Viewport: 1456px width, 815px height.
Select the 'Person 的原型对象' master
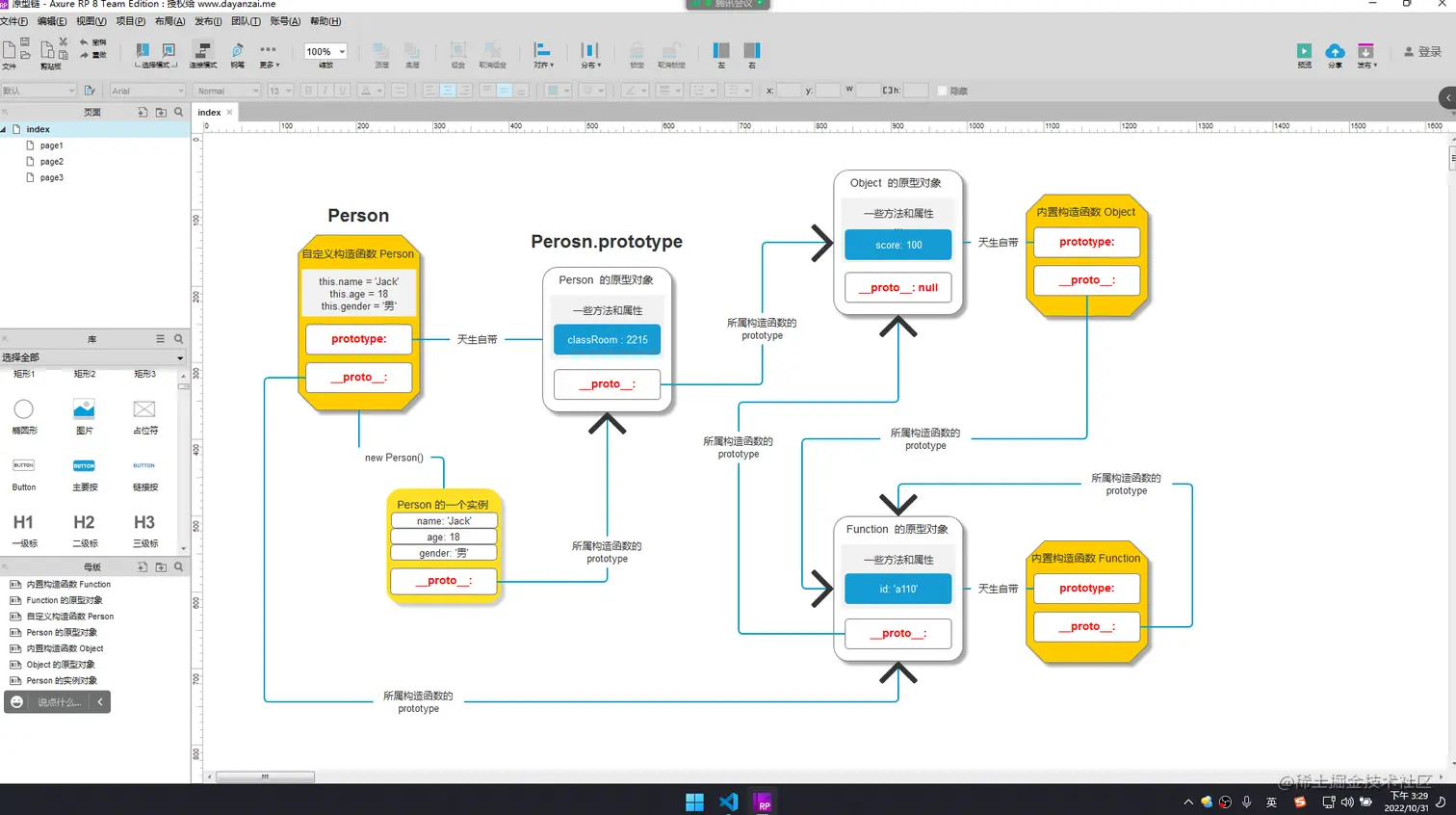click(62, 633)
